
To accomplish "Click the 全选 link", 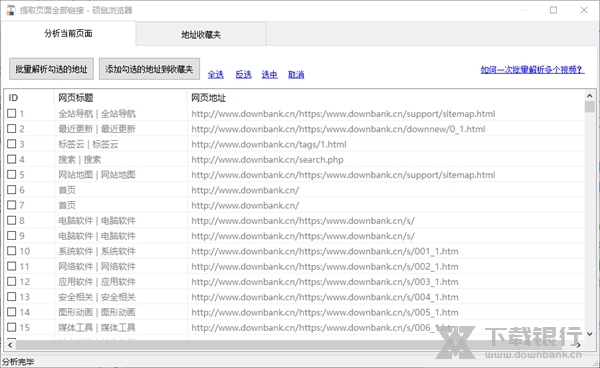I will tap(215, 74).
